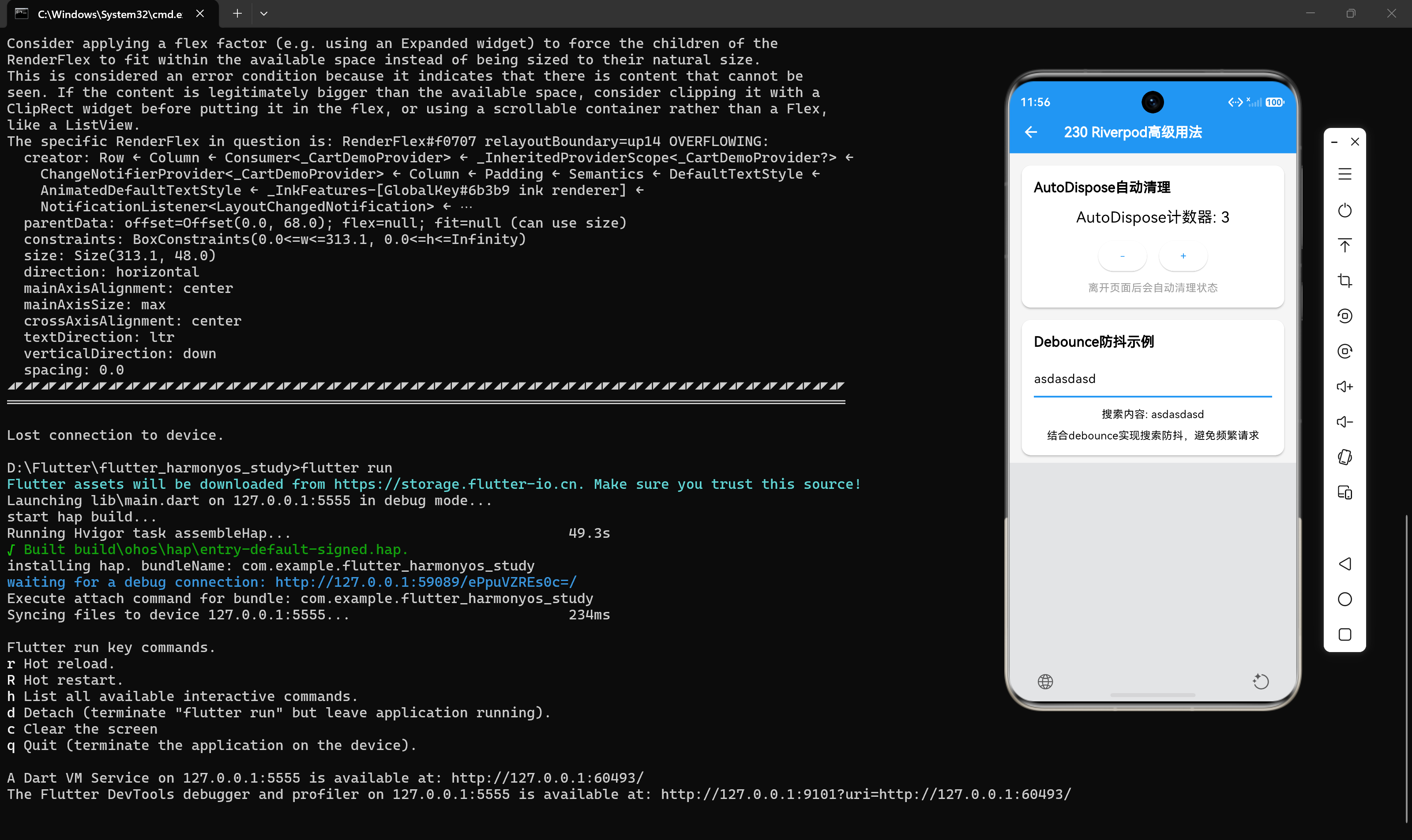Click the 'R Hot restart.' command line

65,680
